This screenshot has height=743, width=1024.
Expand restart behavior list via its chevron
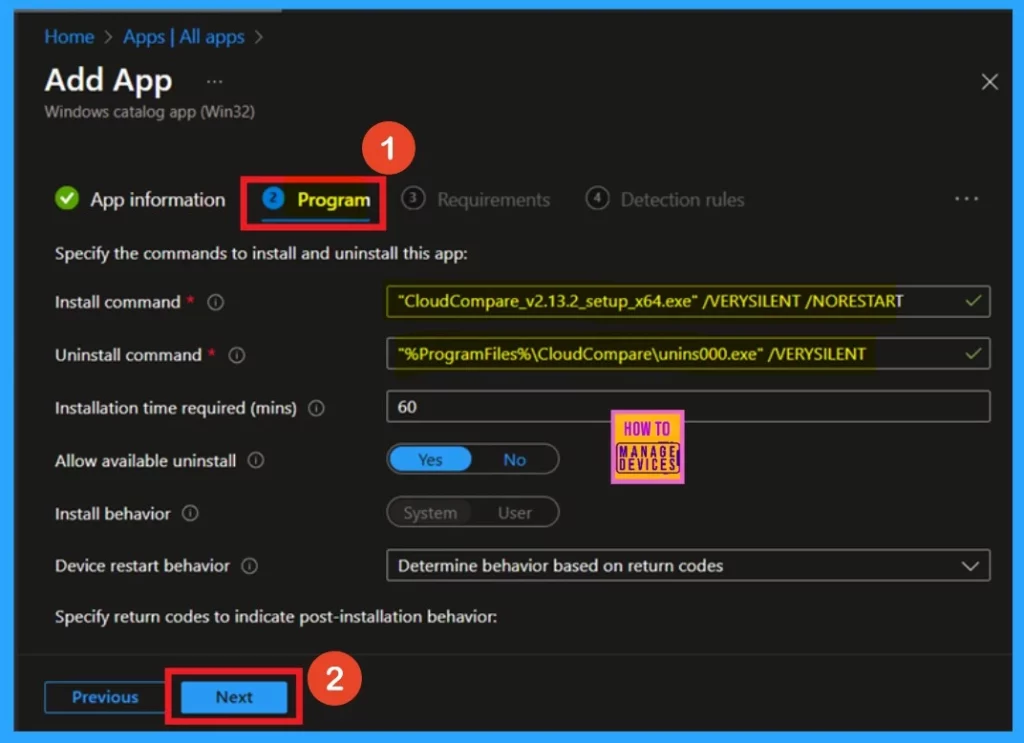[970, 565]
